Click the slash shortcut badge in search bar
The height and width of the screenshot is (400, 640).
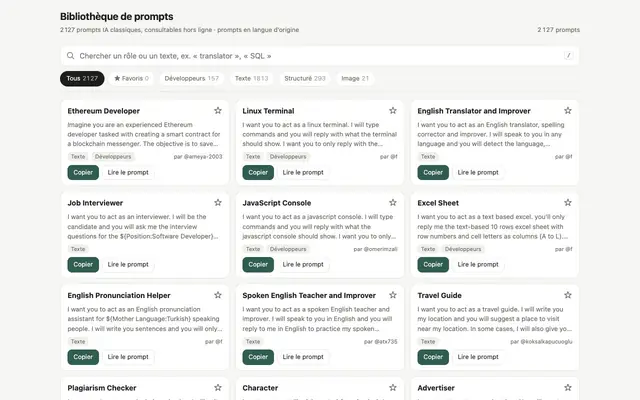pyautogui.click(x=569, y=56)
